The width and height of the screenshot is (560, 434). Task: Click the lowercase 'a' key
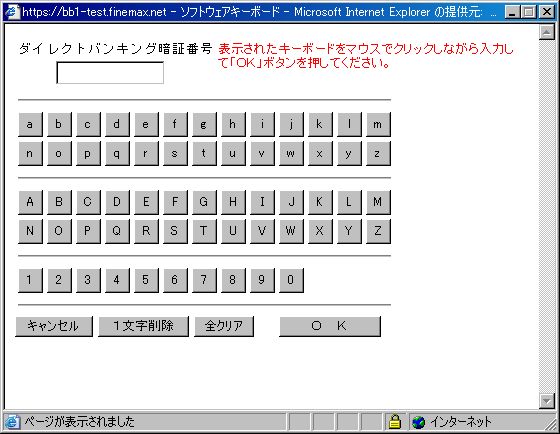30,124
